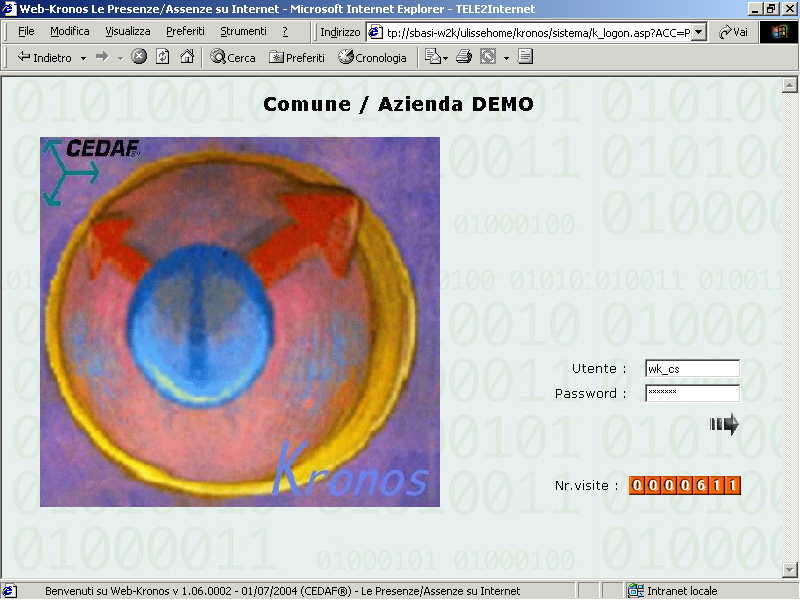Viewport: 800px width, 600px height.
Task: Click the scrollbar down arrow
Action: click(x=789, y=568)
